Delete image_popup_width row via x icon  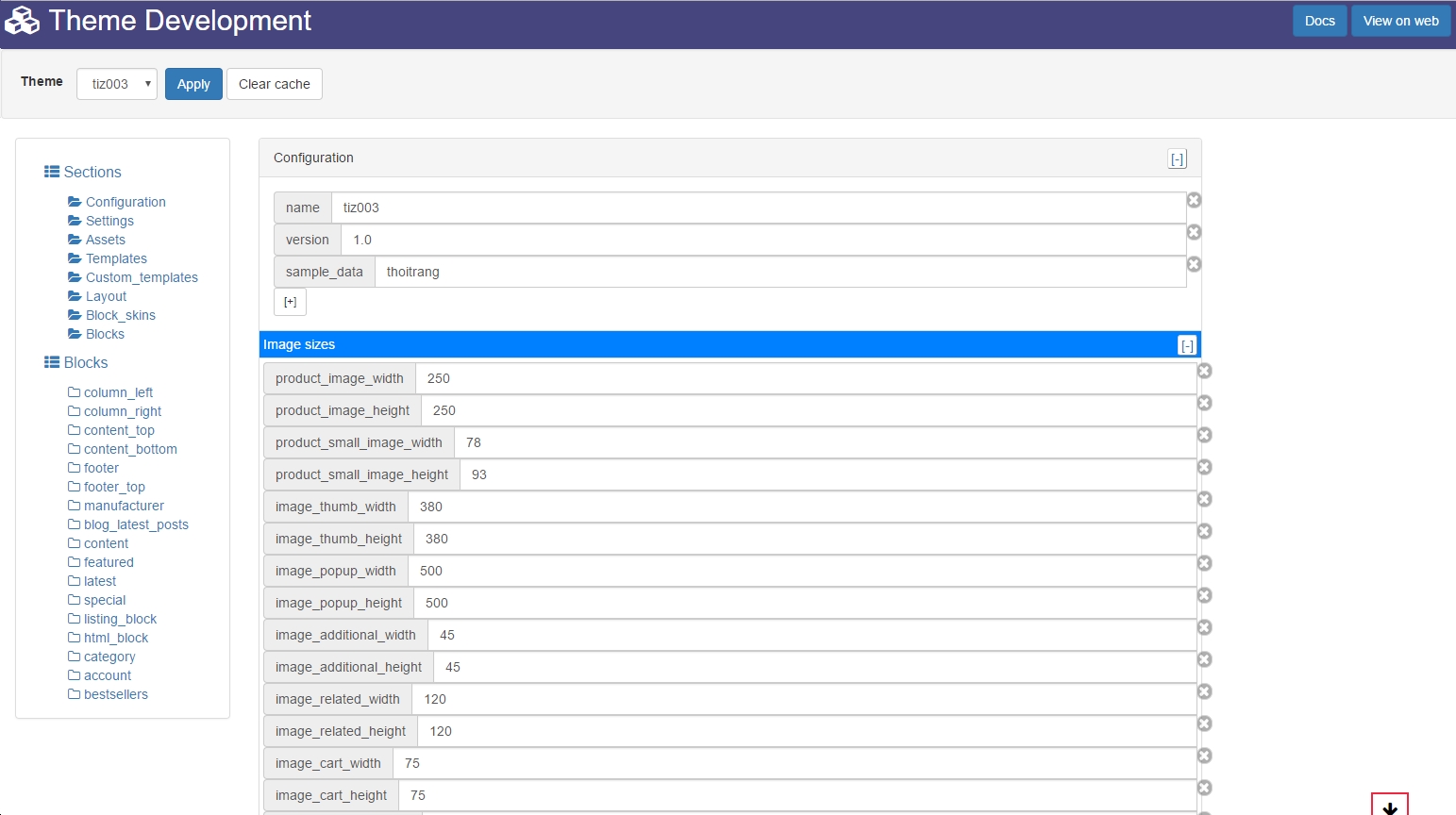(x=1204, y=563)
